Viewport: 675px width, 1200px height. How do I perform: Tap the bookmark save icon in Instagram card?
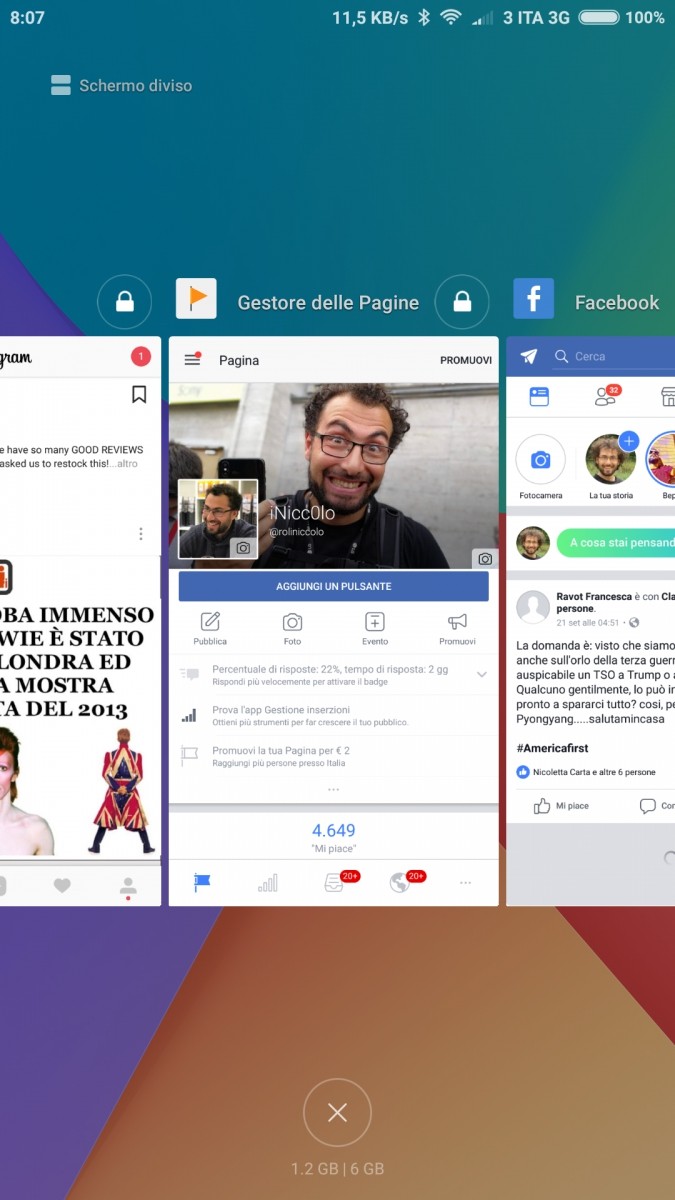(x=139, y=395)
